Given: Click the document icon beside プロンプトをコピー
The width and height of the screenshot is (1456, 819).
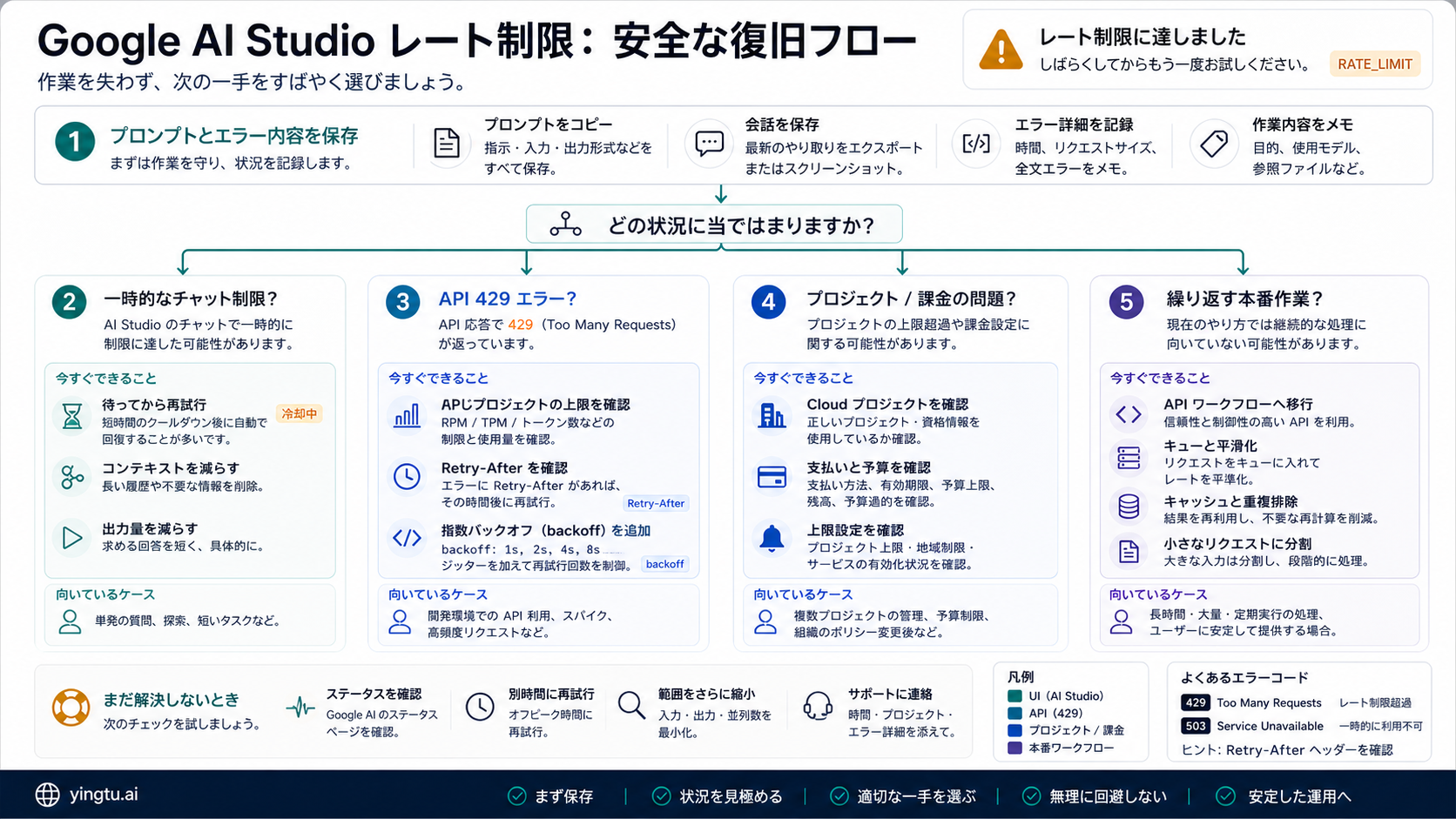Looking at the screenshot, I should coord(447,144).
